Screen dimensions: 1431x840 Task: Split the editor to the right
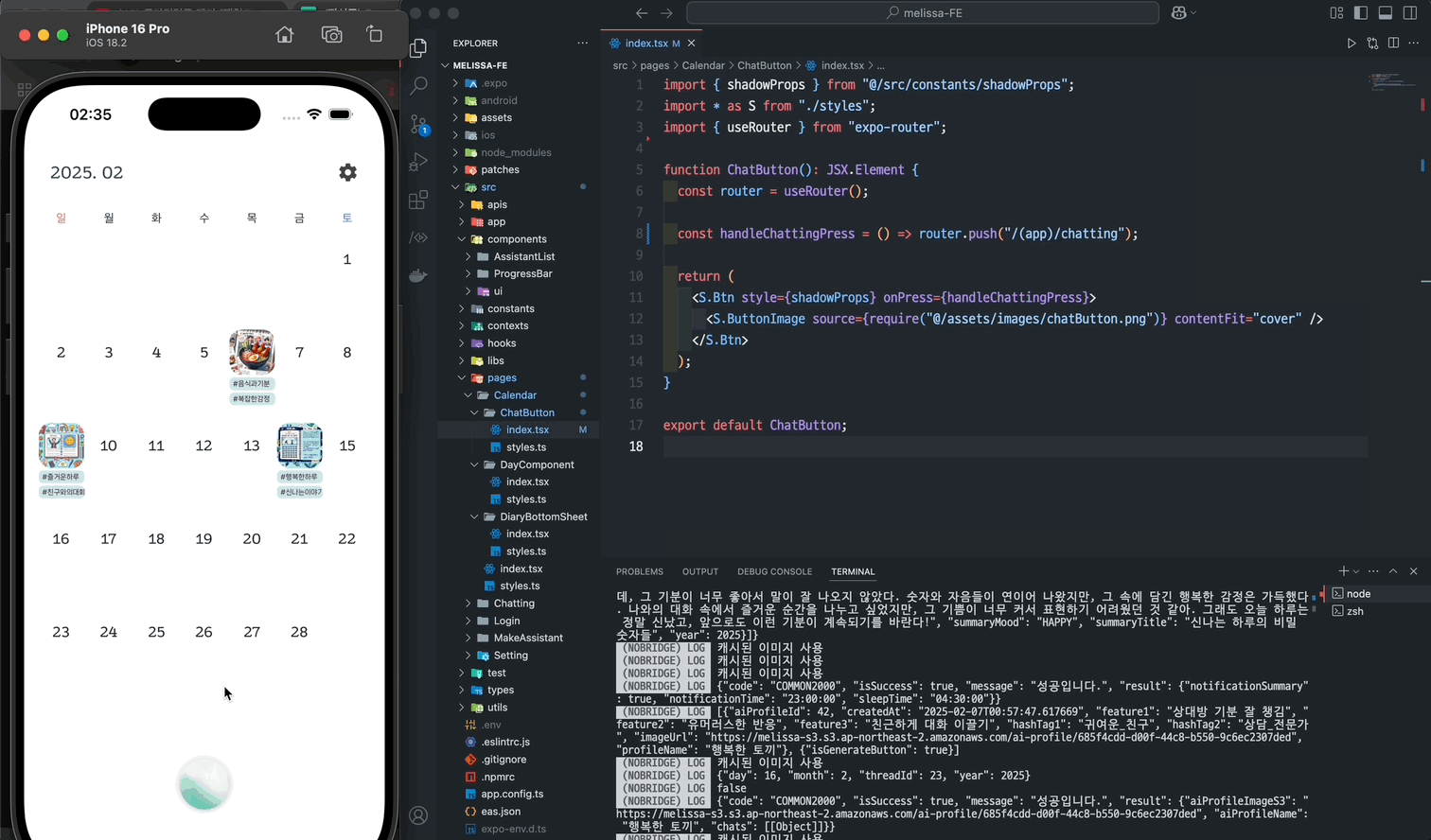pyautogui.click(x=1393, y=44)
